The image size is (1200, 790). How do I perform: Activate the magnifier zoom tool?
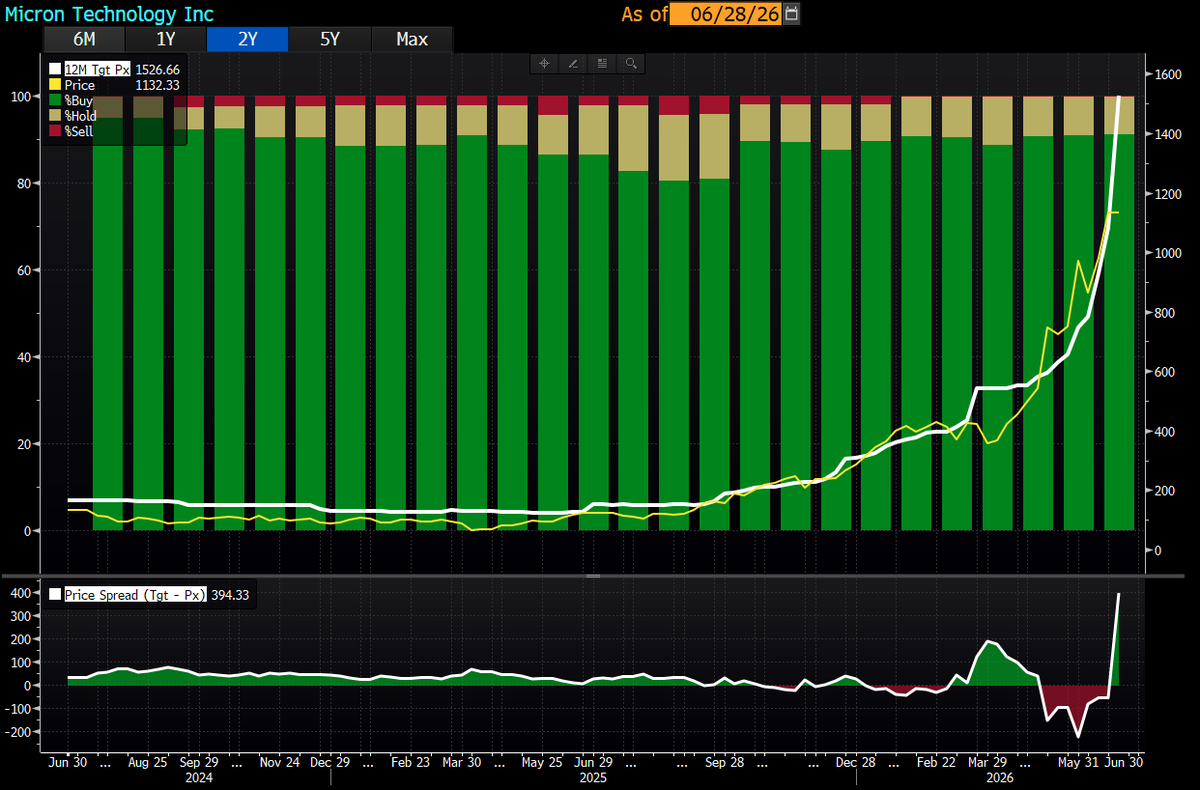tap(631, 63)
